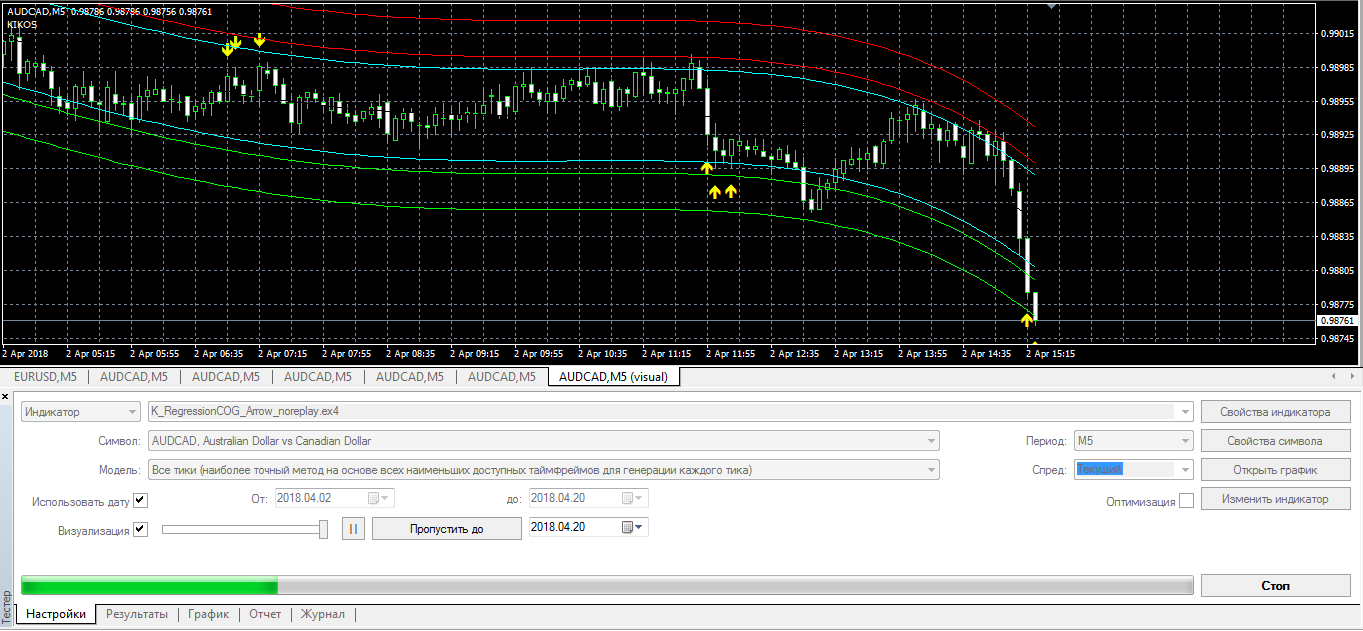Uncheck the Использовать дату checkbox
Viewport: 1363px width, 631px height.
pyautogui.click(x=140, y=501)
